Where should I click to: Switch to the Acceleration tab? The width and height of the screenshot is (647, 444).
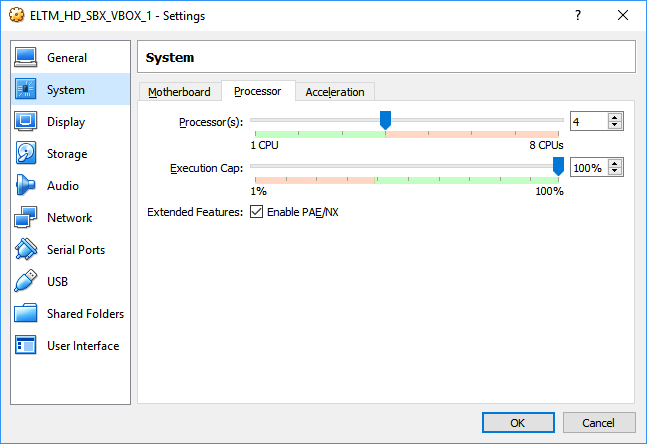pyautogui.click(x=335, y=92)
